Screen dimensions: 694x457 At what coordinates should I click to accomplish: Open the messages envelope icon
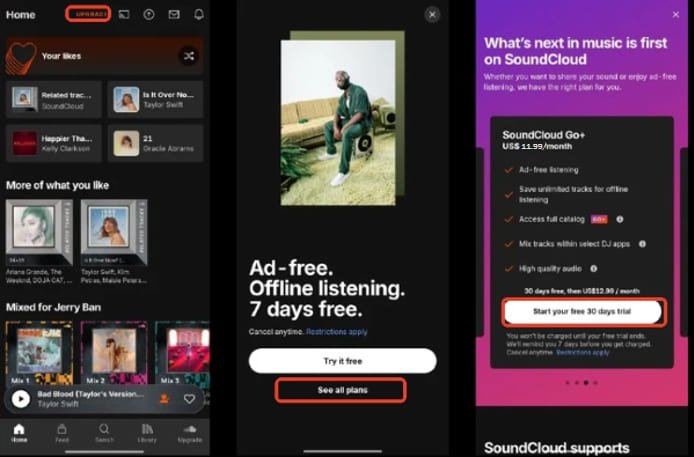pyautogui.click(x=174, y=14)
